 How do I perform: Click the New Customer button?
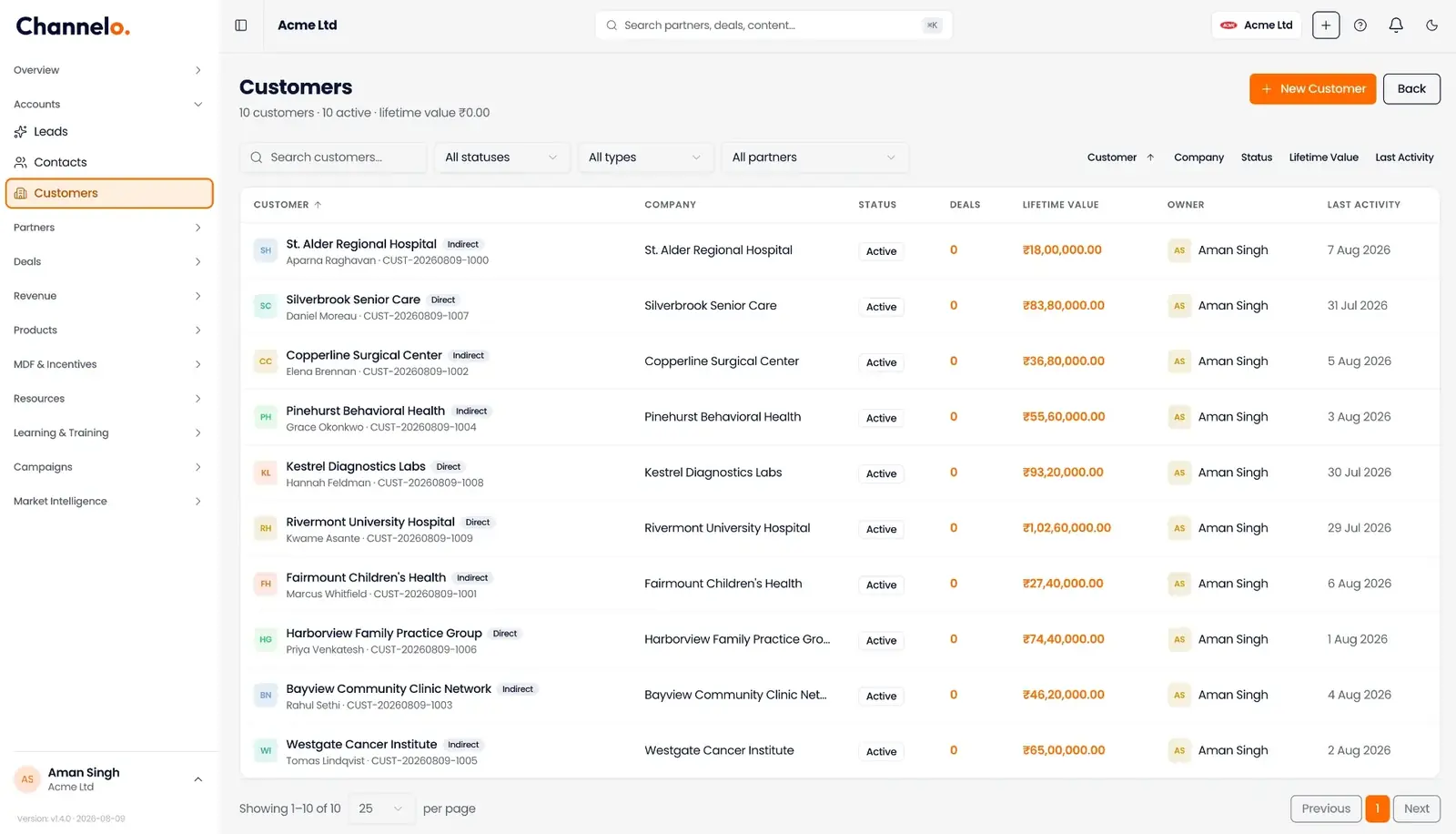coord(1312,89)
